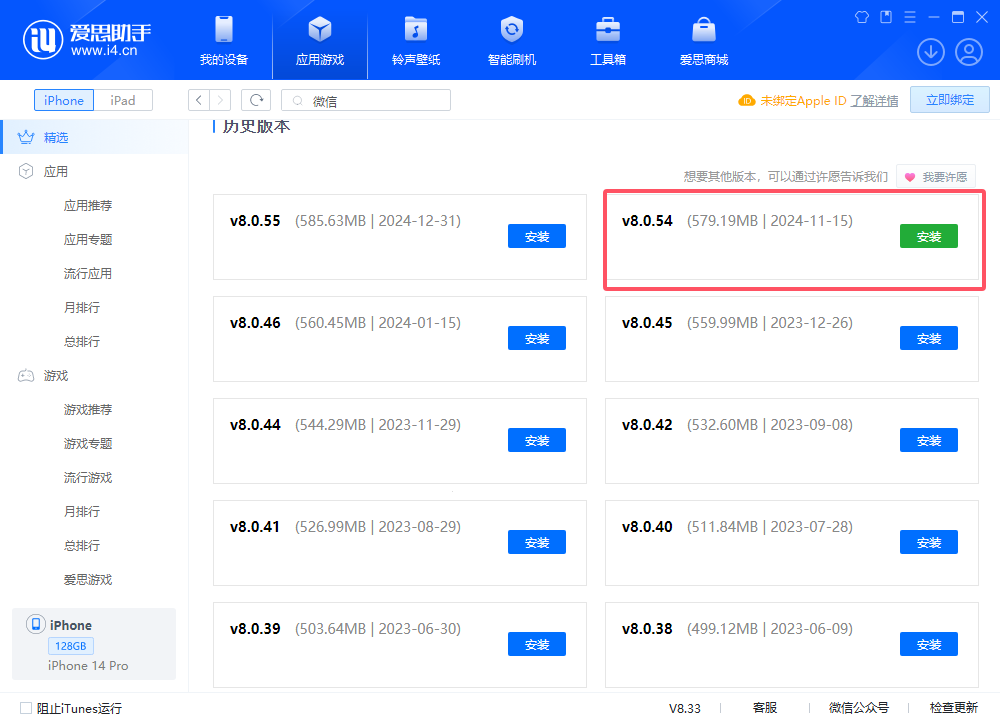Open the 智能刷机 flashing tool
Viewport: 1000px width, 723px height.
[511, 40]
